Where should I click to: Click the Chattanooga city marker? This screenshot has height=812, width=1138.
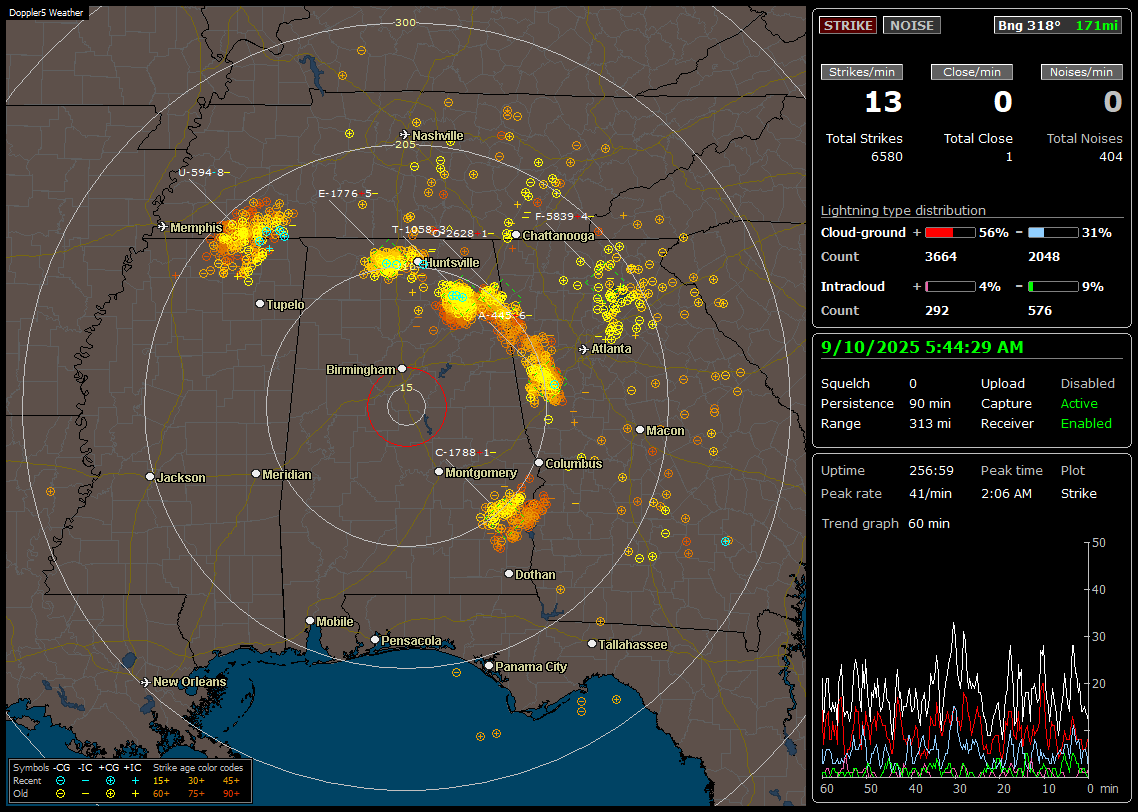pyautogui.click(x=516, y=234)
